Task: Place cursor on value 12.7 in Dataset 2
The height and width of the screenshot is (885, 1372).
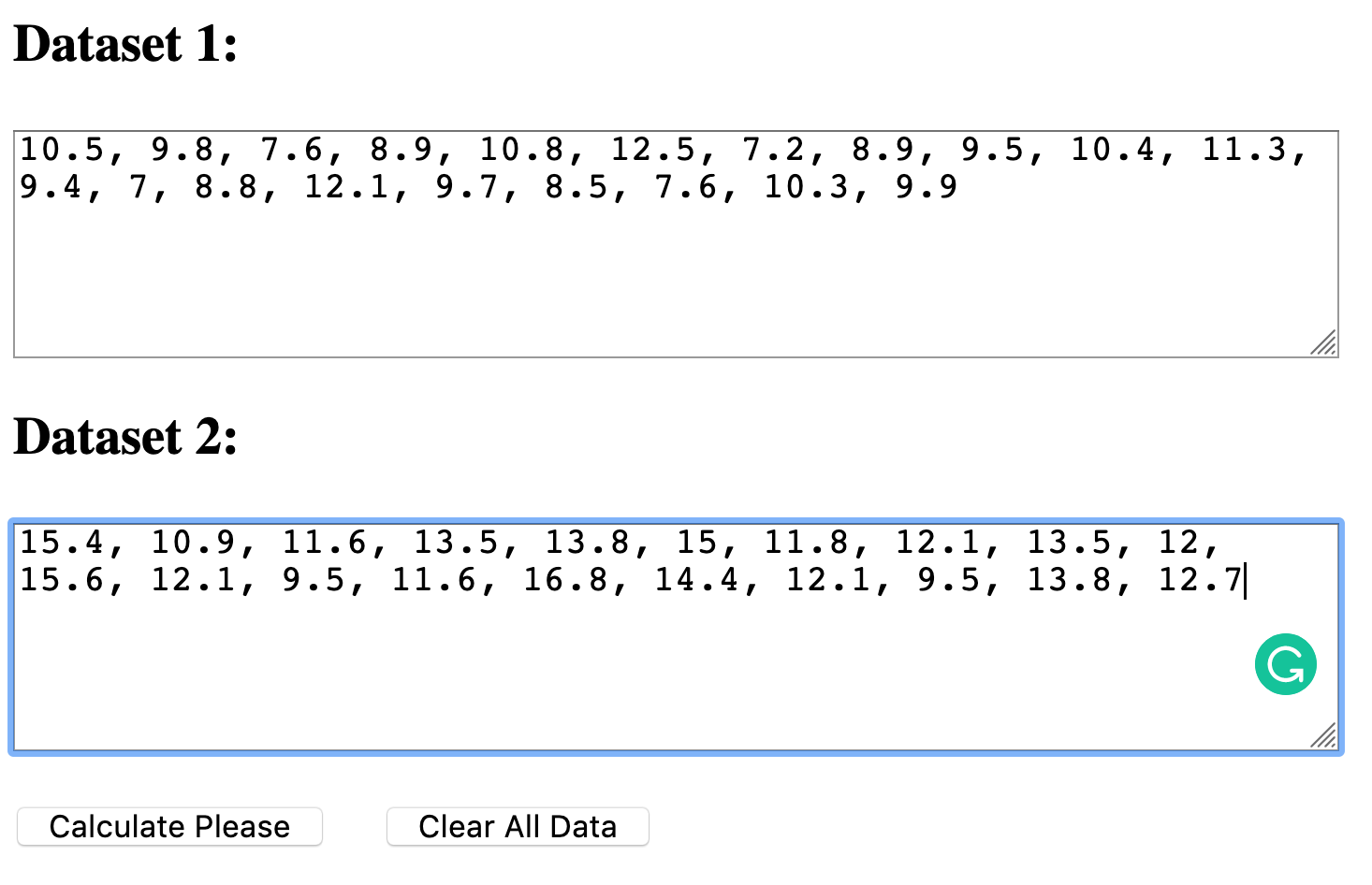Action: (1200, 580)
